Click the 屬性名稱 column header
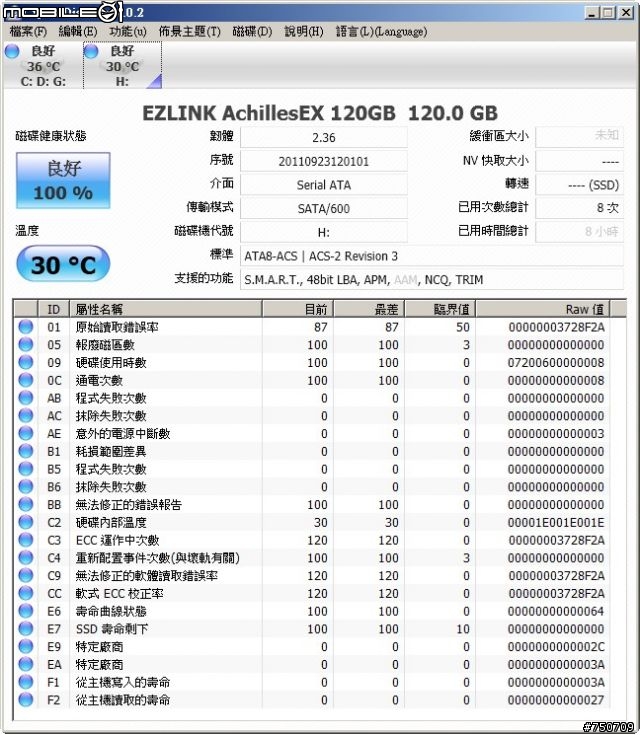Screen dimensions: 640x735 (x=166, y=309)
